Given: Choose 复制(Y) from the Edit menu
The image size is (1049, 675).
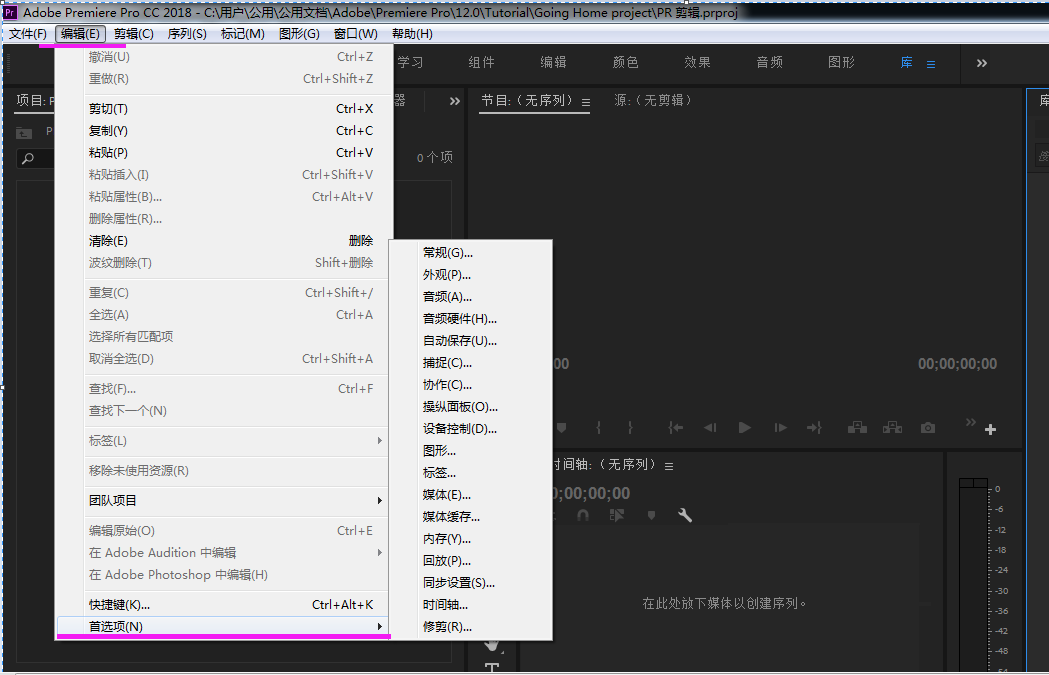Looking at the screenshot, I should tap(223, 130).
